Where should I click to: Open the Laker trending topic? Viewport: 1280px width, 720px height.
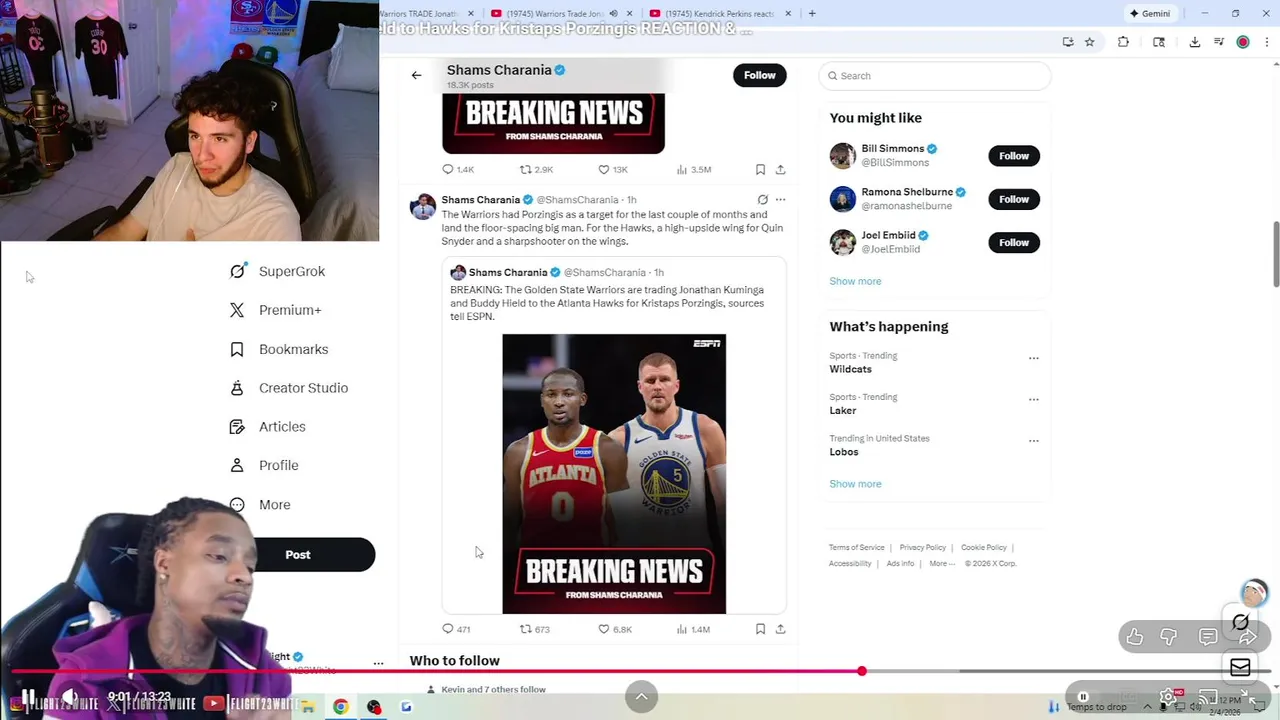[842, 410]
